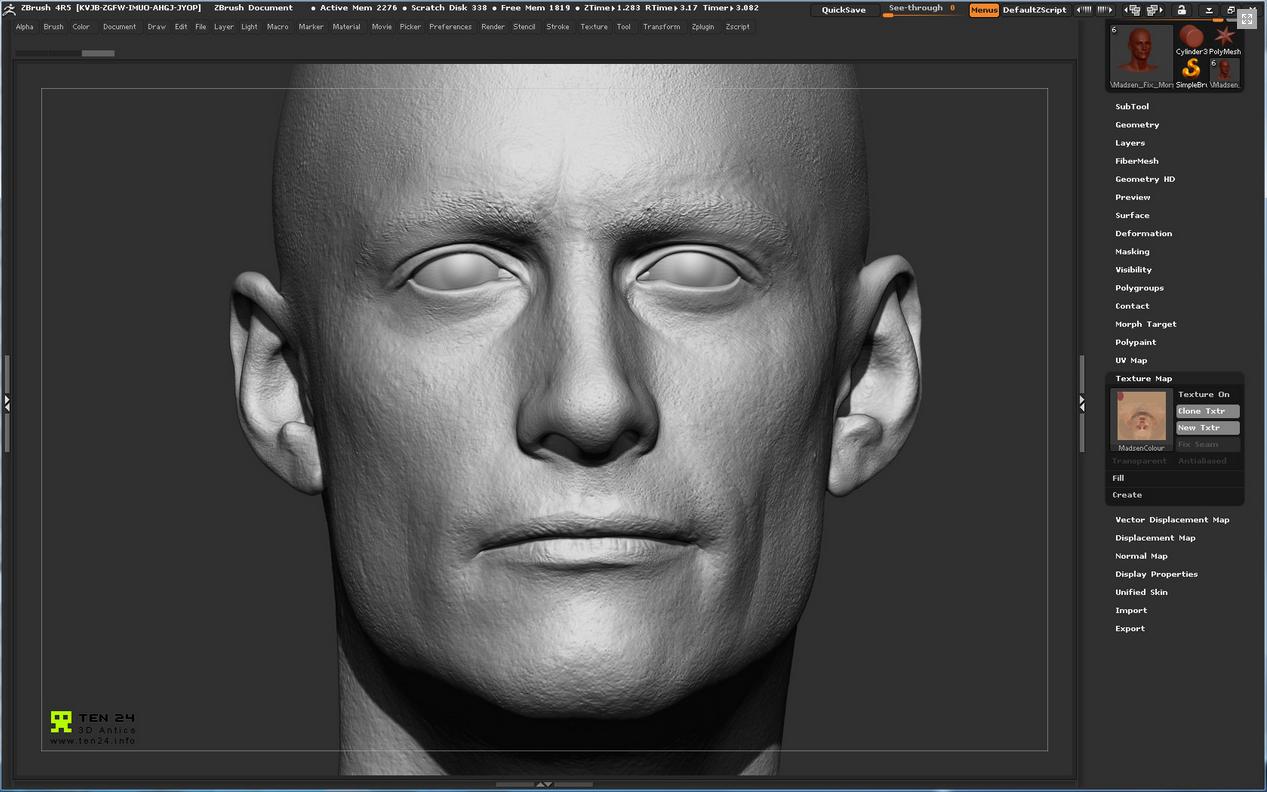This screenshot has height=792, width=1267.
Task: Toggle the Menus button
Action: coord(983,9)
